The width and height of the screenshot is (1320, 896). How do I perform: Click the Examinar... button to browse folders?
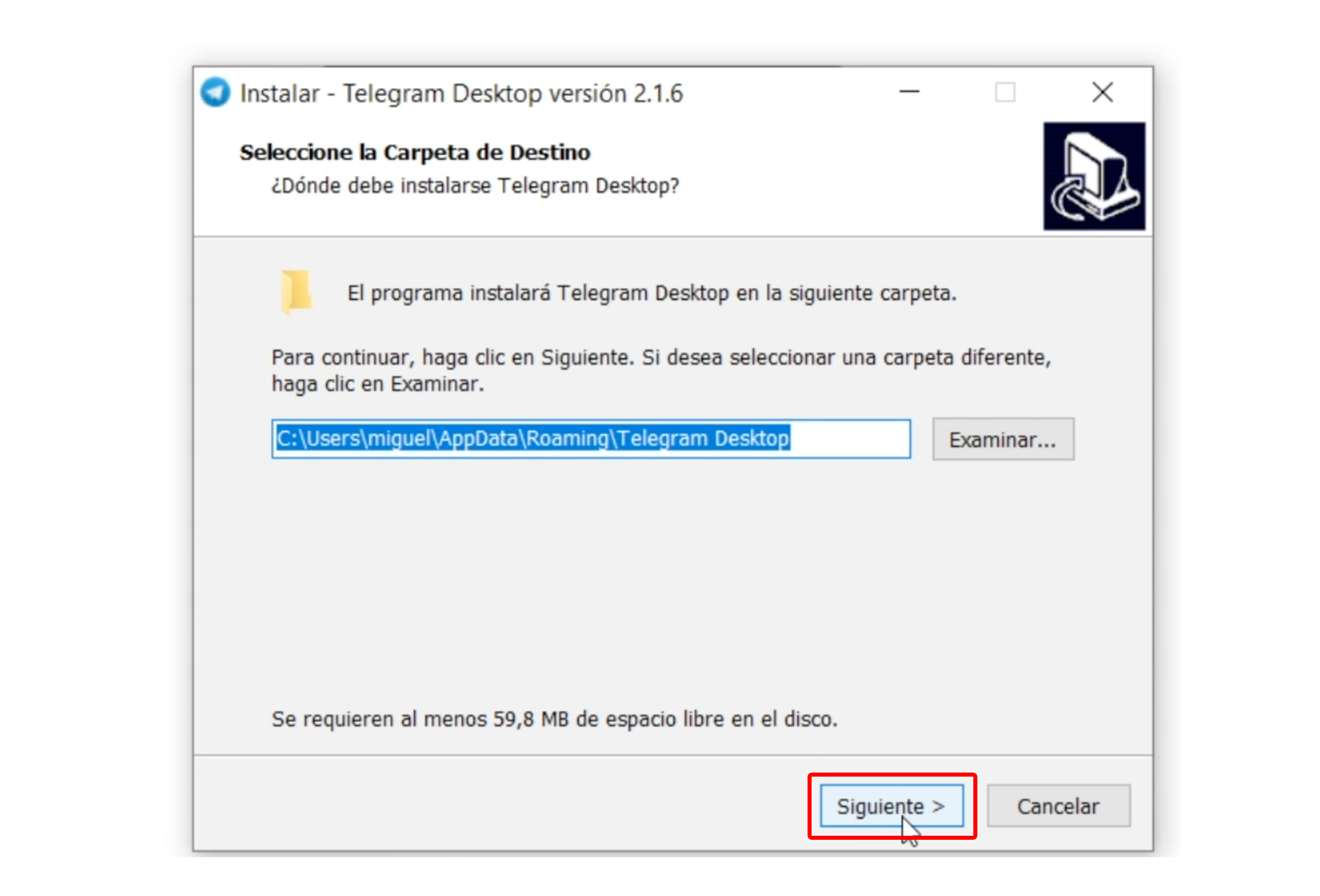click(1002, 438)
